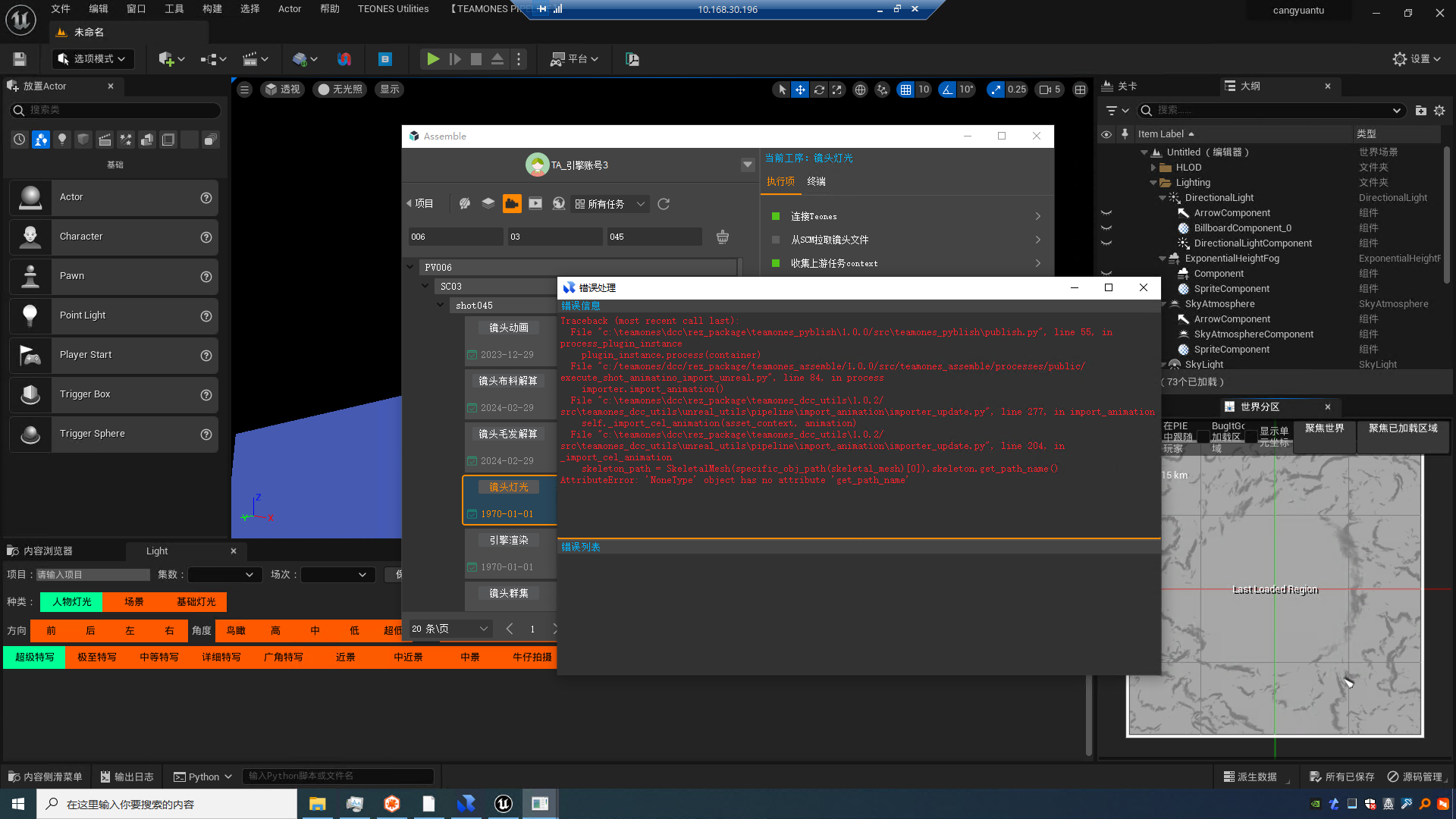
Task: Select the translate (move) tool in viewport
Action: pyautogui.click(x=800, y=89)
